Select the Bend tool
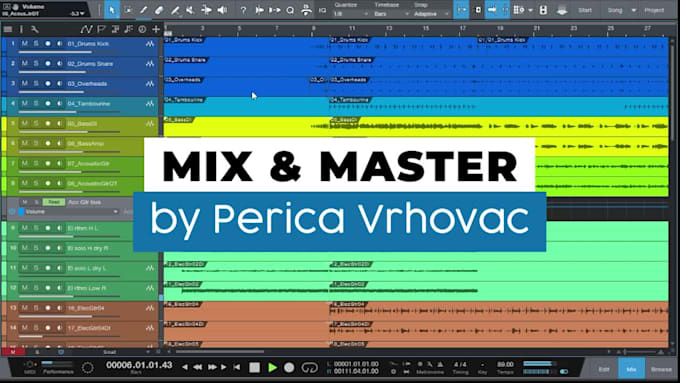The height and width of the screenshot is (383, 680). click(206, 10)
